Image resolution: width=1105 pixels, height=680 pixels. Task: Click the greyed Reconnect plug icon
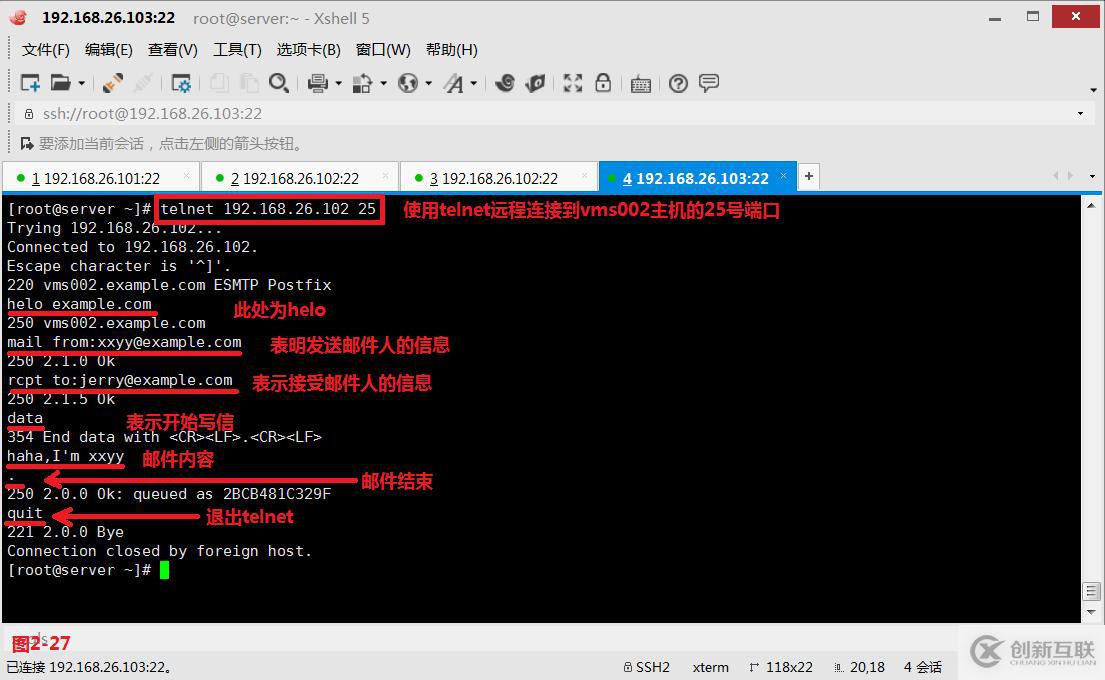(143, 83)
